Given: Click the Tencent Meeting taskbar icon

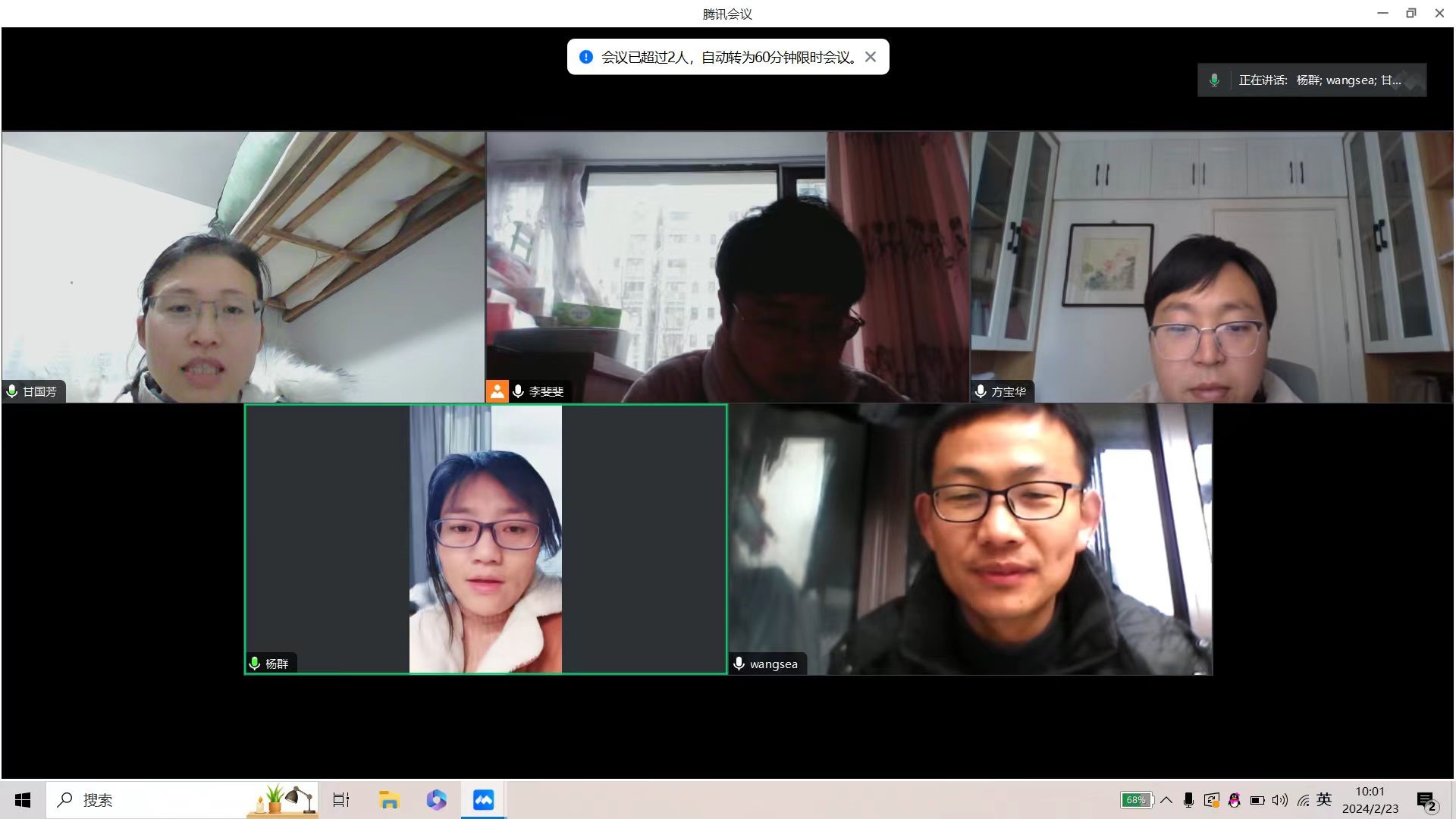Looking at the screenshot, I should (483, 800).
